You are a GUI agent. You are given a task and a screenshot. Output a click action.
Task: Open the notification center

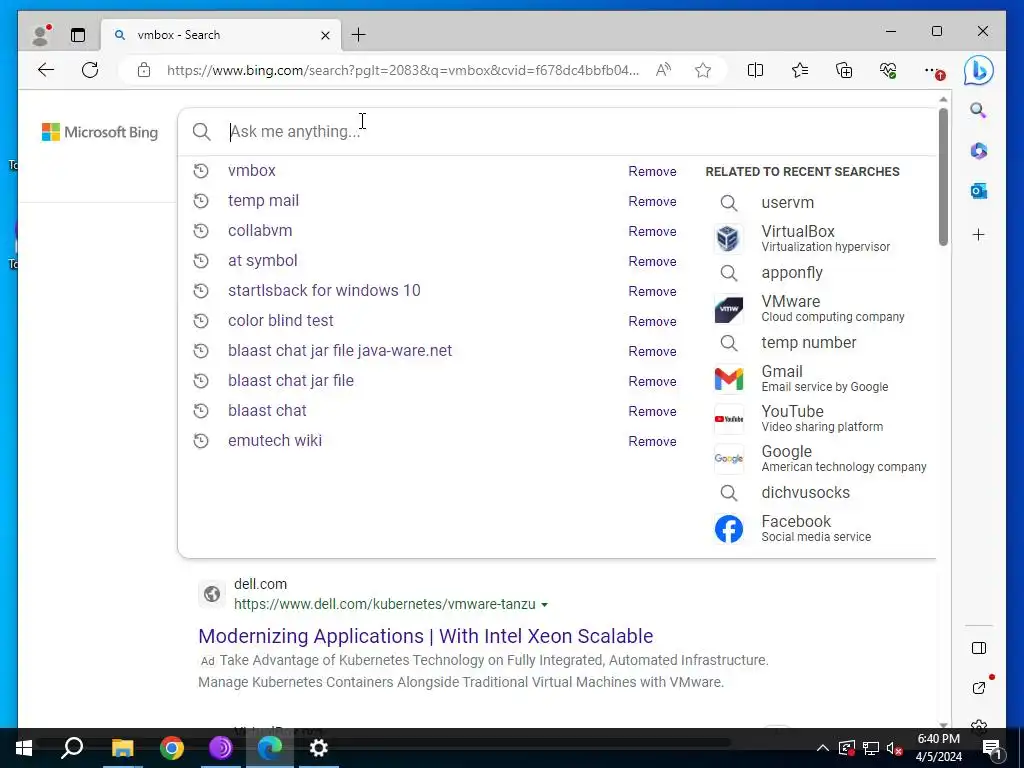[991, 748]
